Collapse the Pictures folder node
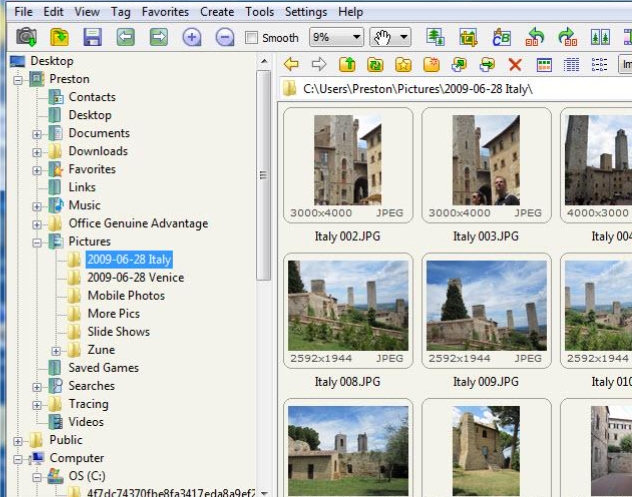 [x=37, y=243]
